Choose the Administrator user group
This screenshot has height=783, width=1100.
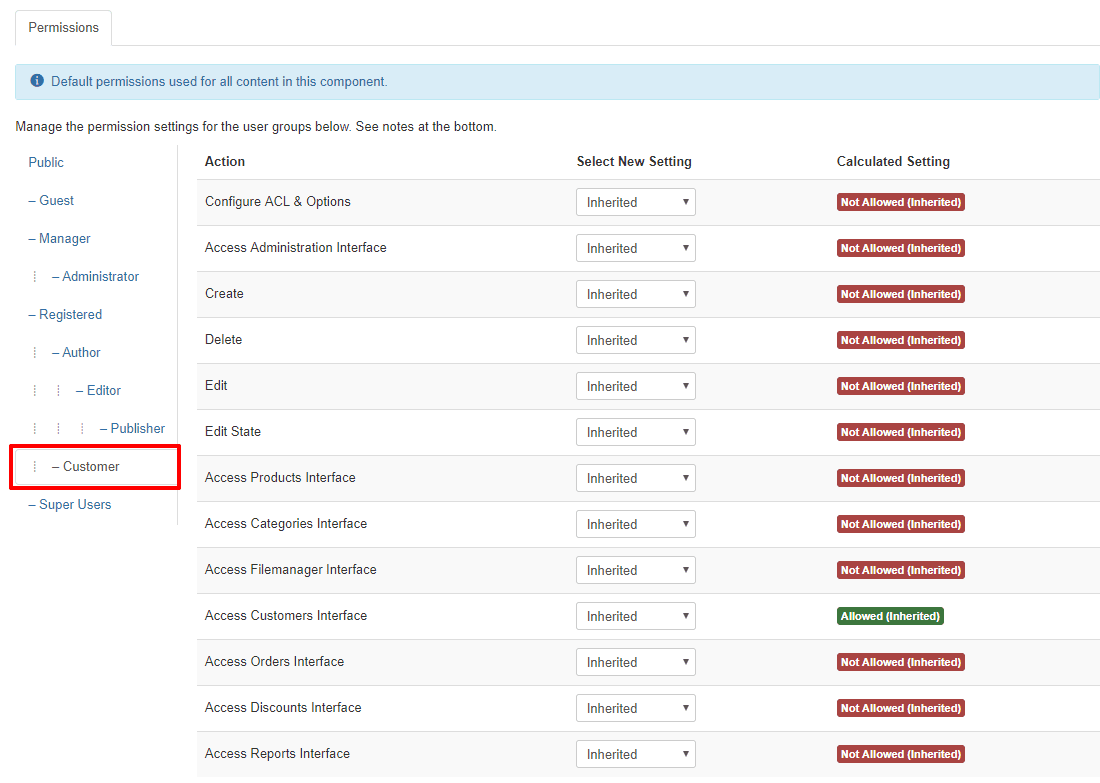[100, 276]
